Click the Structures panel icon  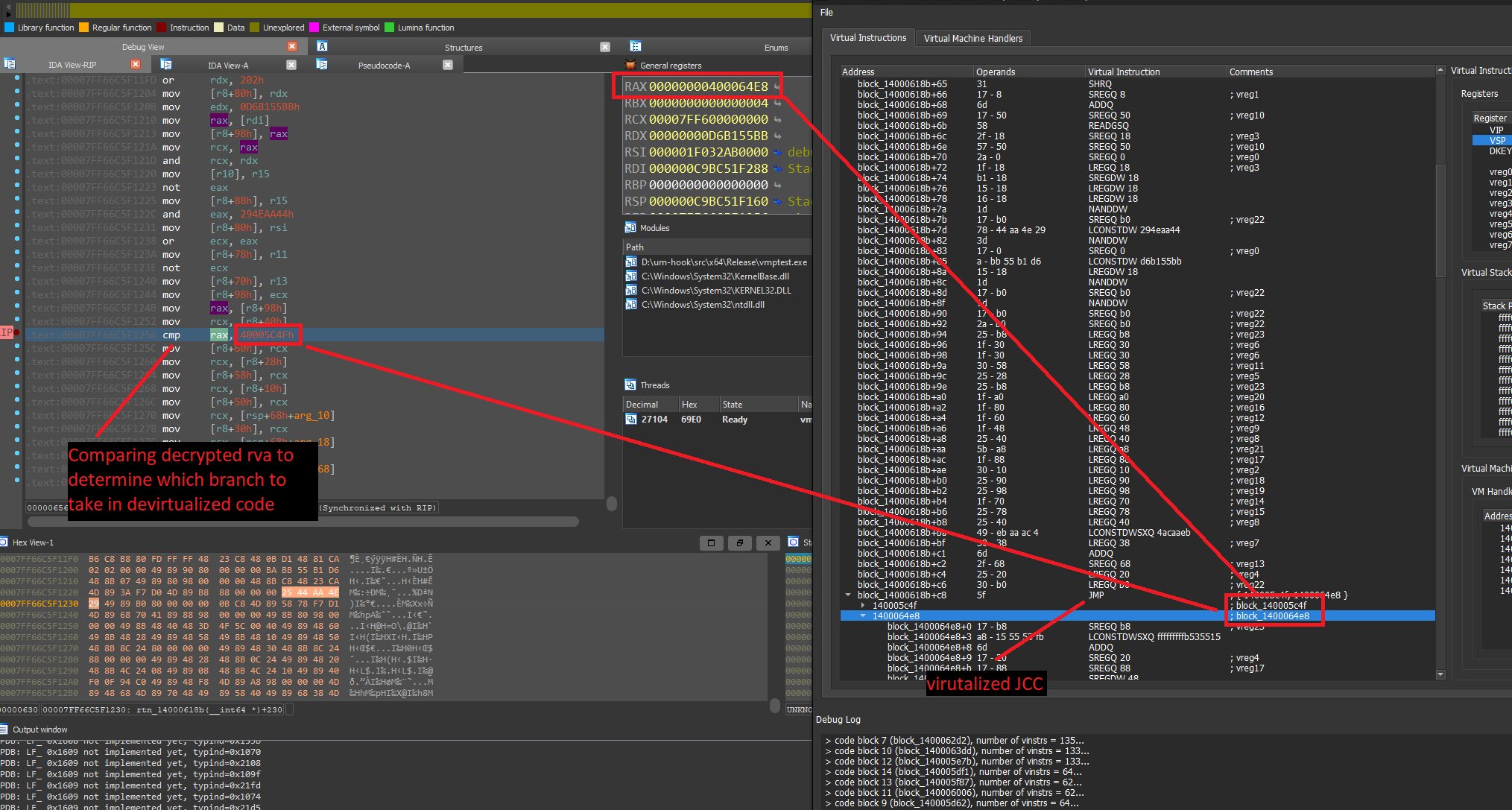(323, 46)
